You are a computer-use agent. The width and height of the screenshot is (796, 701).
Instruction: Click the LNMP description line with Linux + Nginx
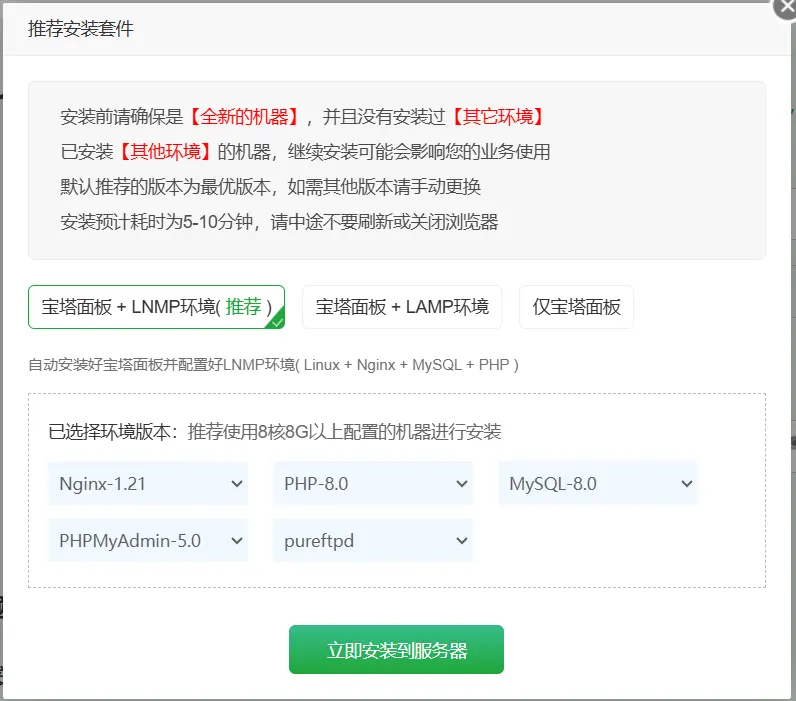click(274, 365)
